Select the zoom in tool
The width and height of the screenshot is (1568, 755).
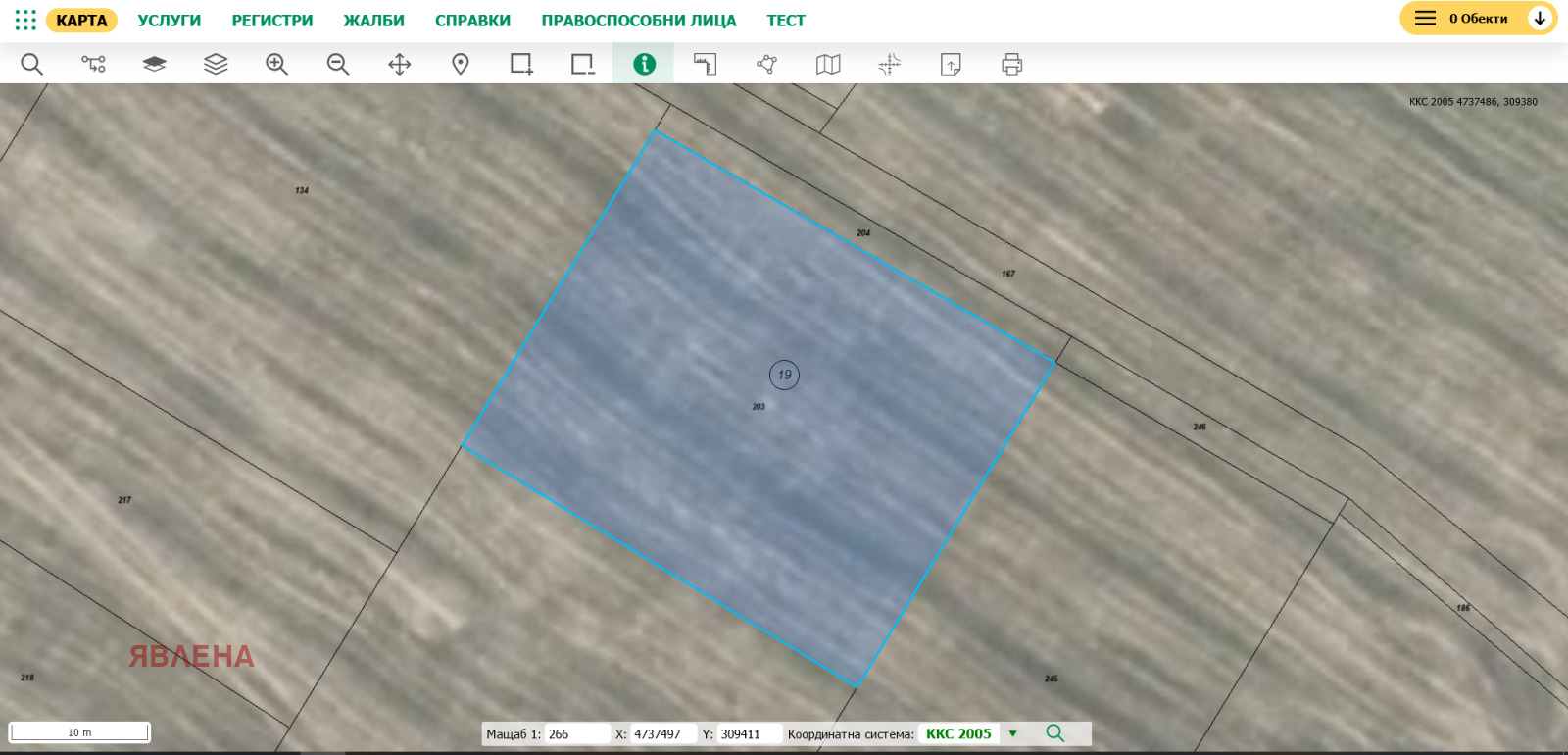[276, 65]
